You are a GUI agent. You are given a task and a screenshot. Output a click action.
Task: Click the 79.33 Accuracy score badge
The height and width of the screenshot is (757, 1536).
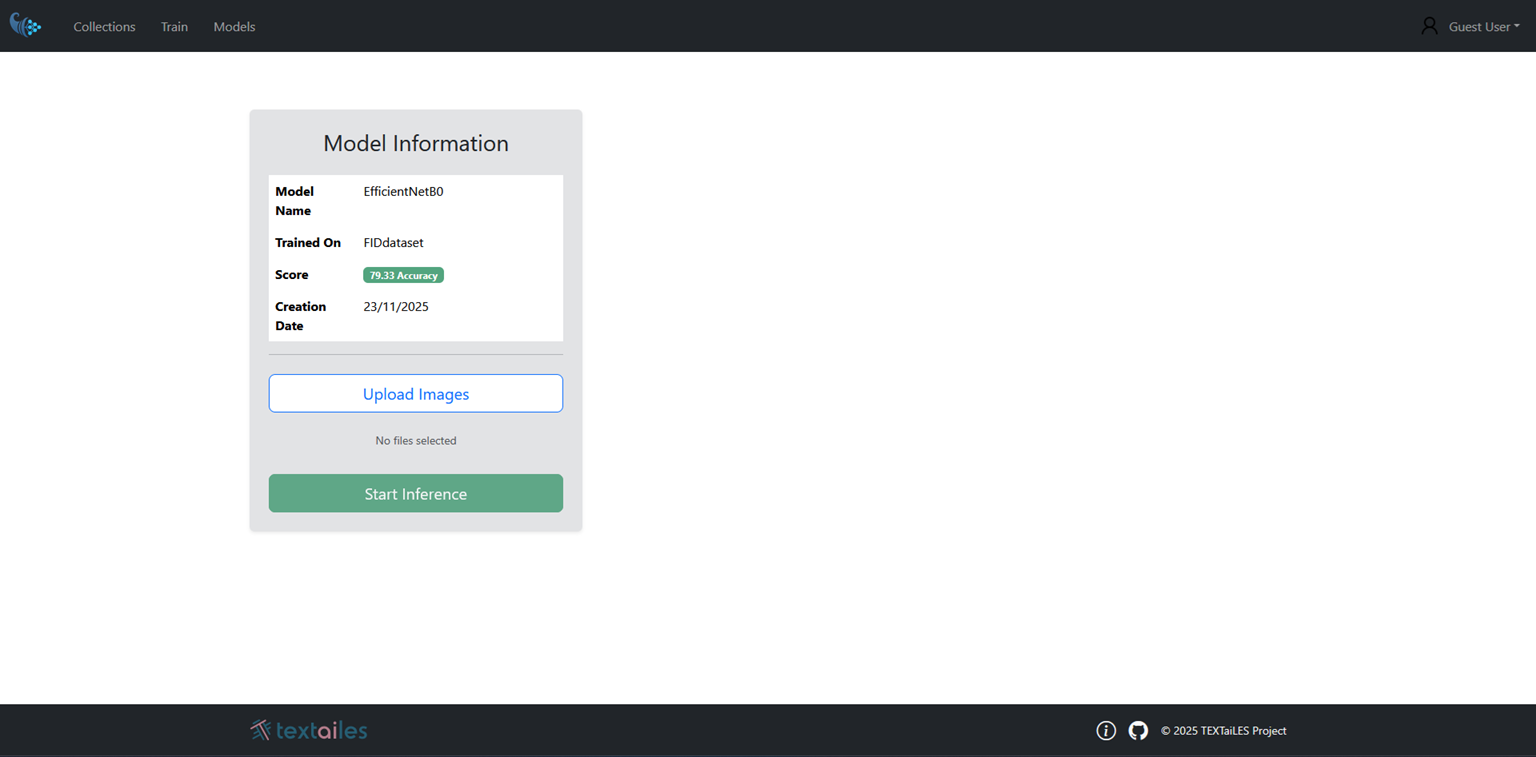click(403, 275)
